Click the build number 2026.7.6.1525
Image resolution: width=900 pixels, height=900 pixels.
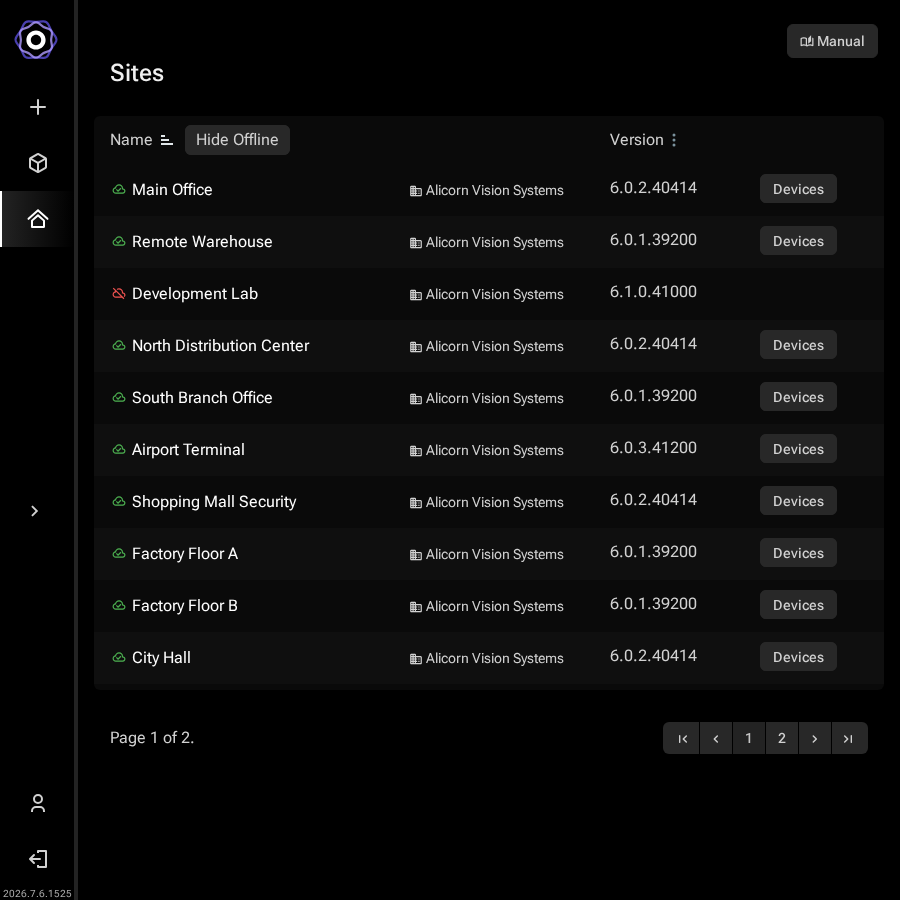pyautogui.click(x=37, y=893)
